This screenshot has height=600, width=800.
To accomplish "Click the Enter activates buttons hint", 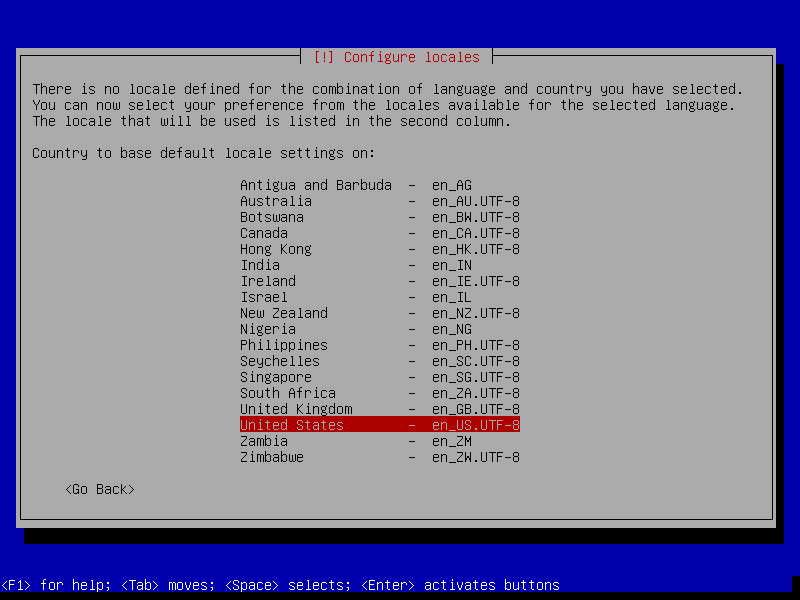I will pos(465,584).
